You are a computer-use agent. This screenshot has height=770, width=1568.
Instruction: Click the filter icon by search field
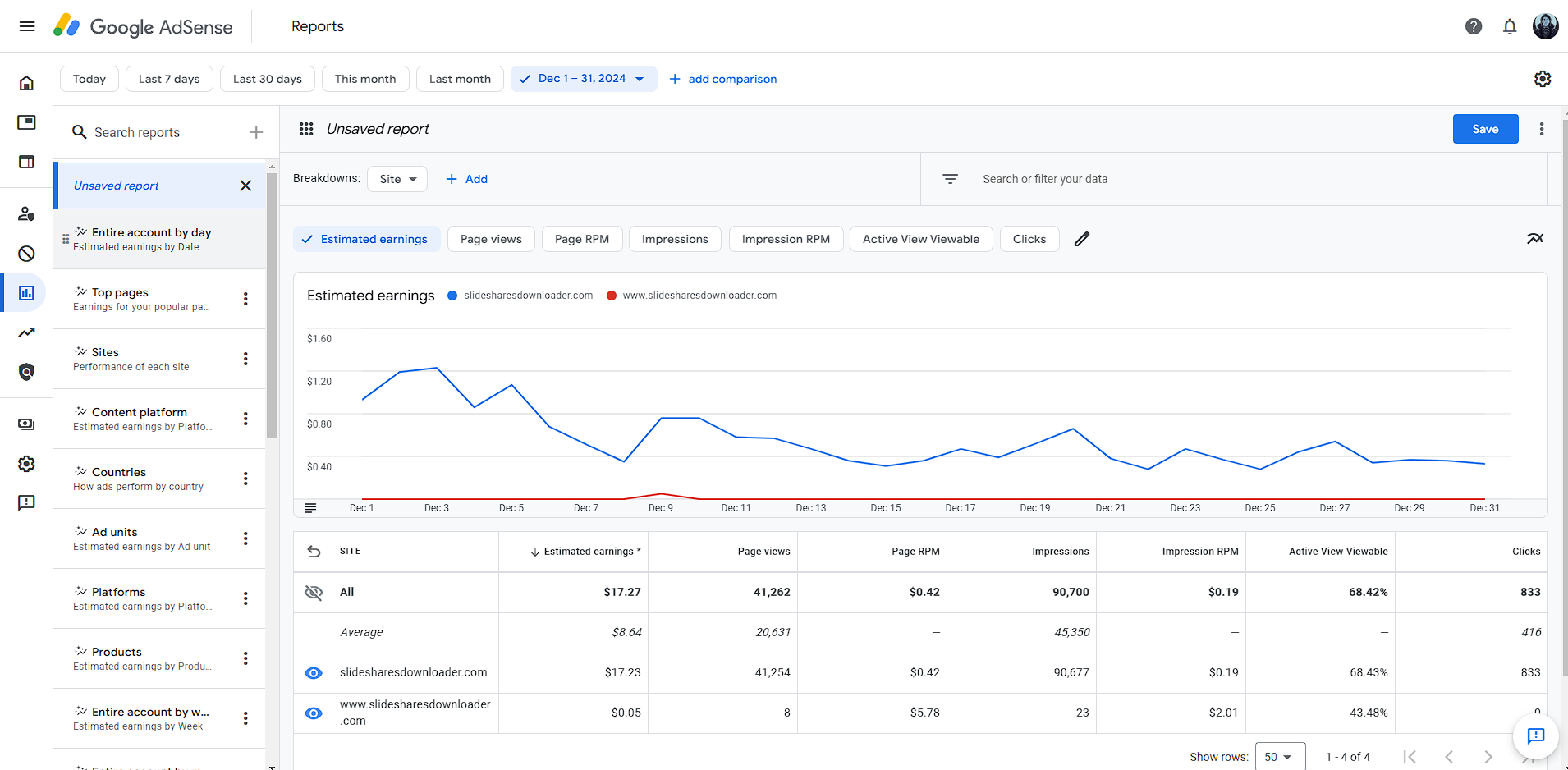coord(950,179)
